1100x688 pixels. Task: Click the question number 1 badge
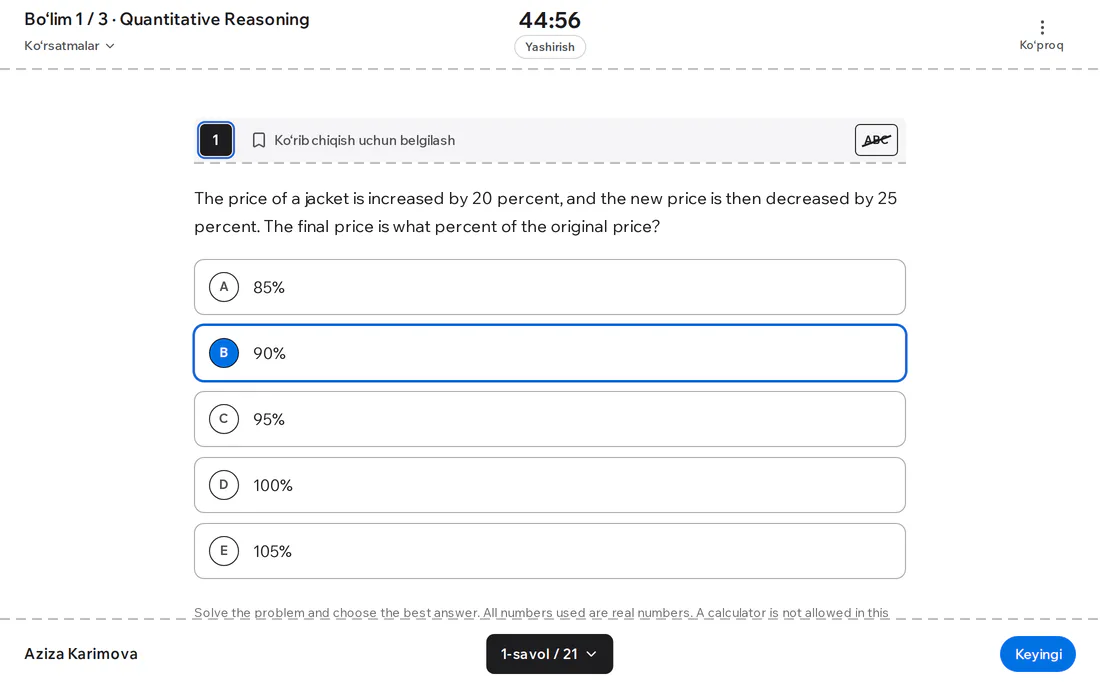(215, 140)
